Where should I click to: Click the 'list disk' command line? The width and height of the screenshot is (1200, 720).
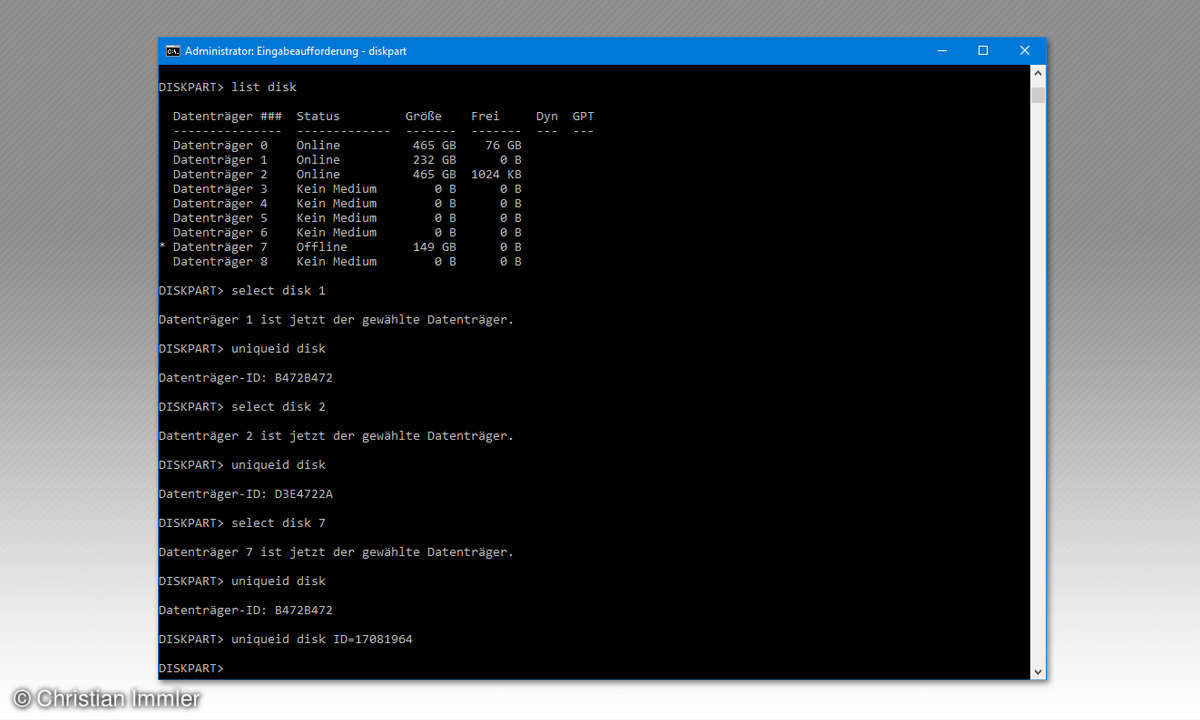(228, 87)
